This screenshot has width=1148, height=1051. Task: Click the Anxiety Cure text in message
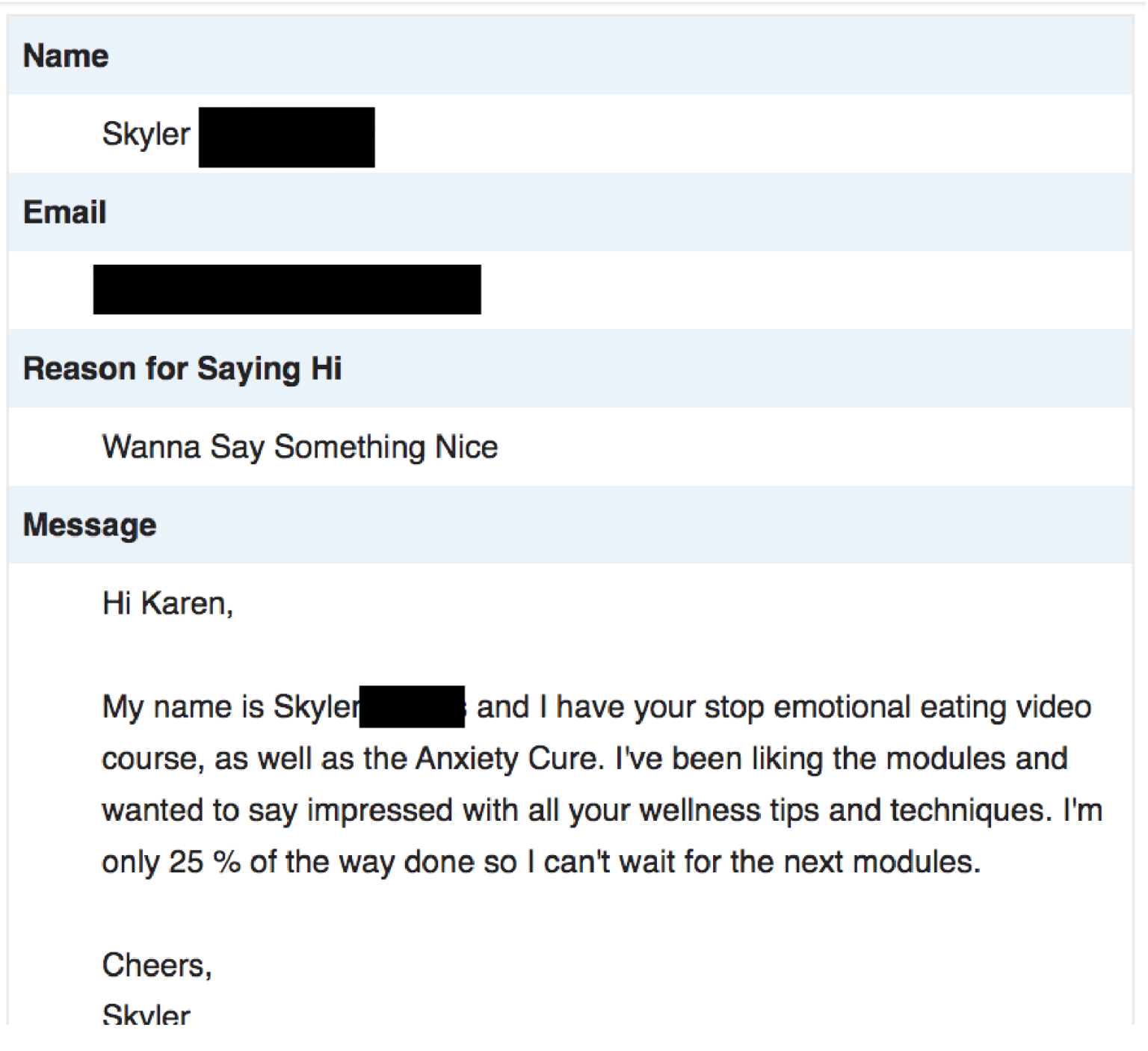(507, 759)
